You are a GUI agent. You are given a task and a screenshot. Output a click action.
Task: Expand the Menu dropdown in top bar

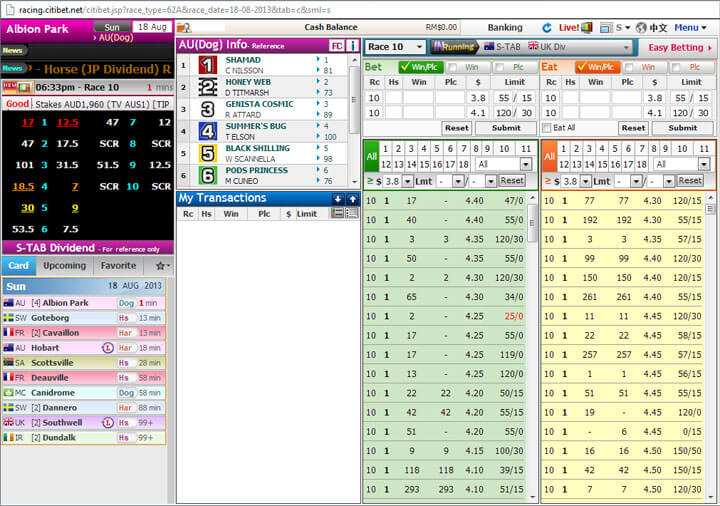coord(691,28)
